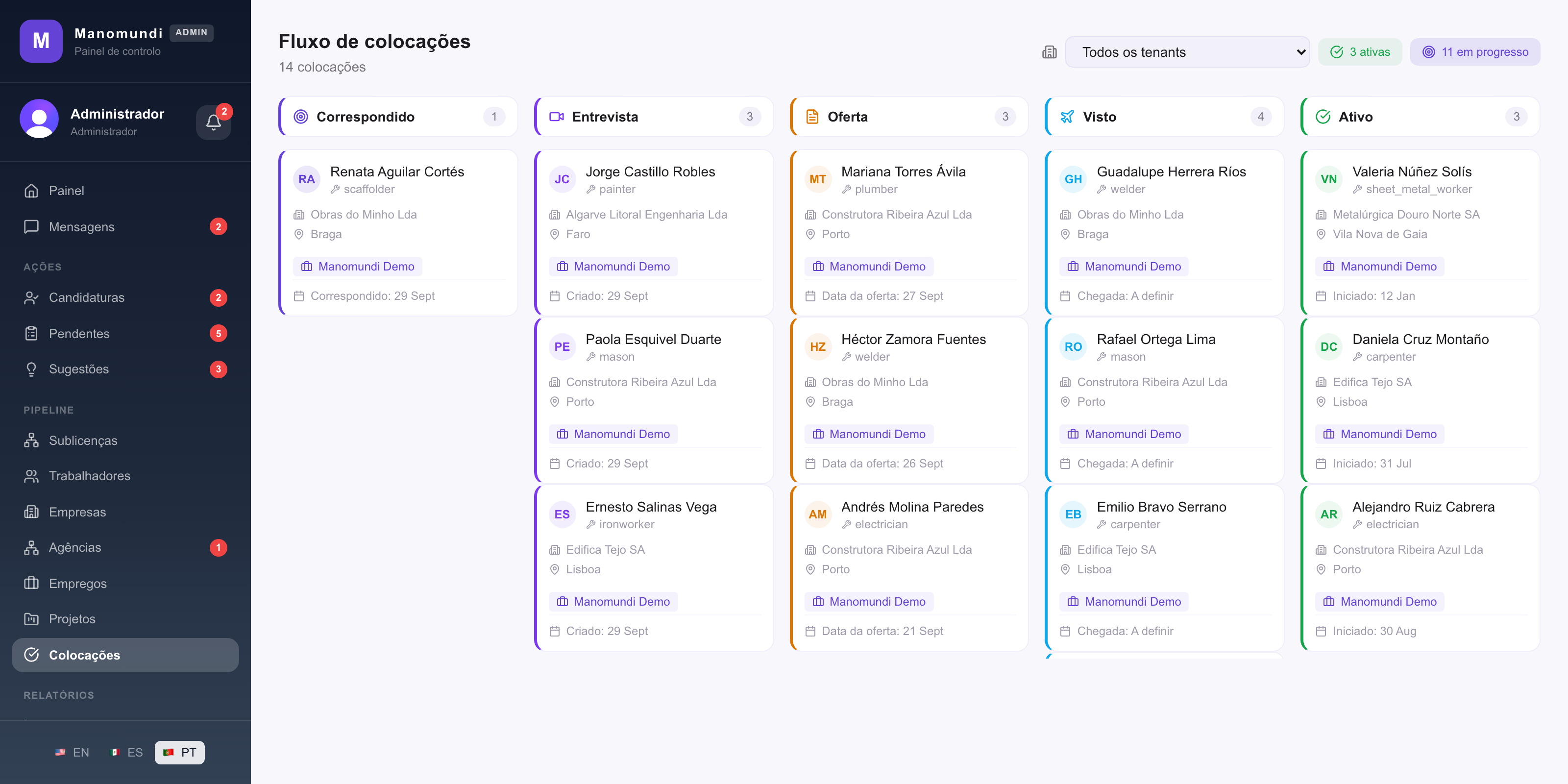Open Empresas in the sidebar
Image resolution: width=1568 pixels, height=784 pixels.
tap(125, 512)
